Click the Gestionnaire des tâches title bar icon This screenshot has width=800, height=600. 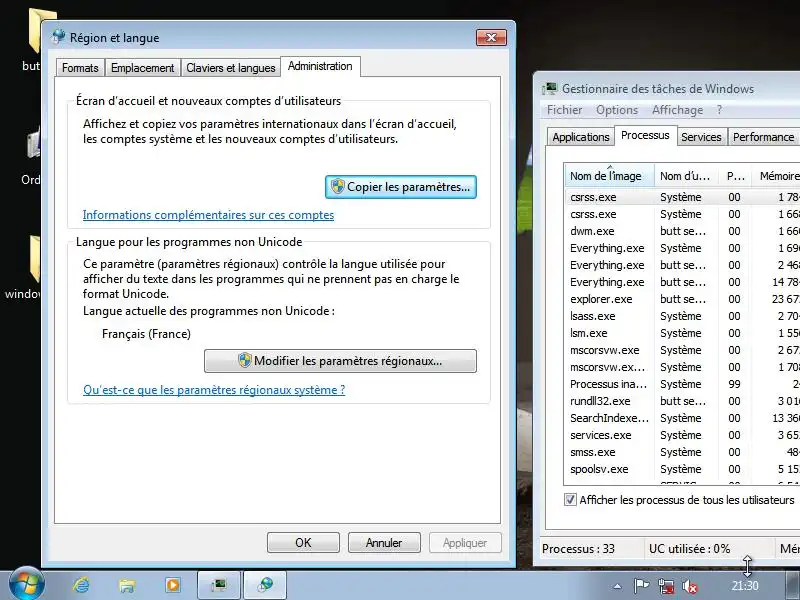(549, 88)
